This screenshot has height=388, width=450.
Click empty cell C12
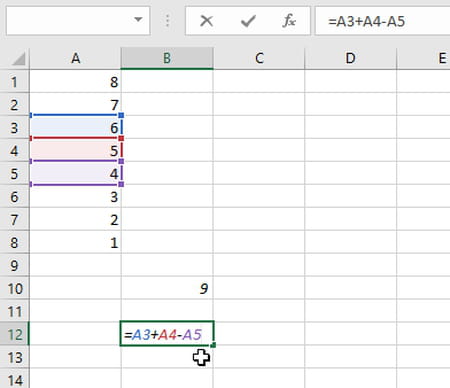pyautogui.click(x=259, y=334)
